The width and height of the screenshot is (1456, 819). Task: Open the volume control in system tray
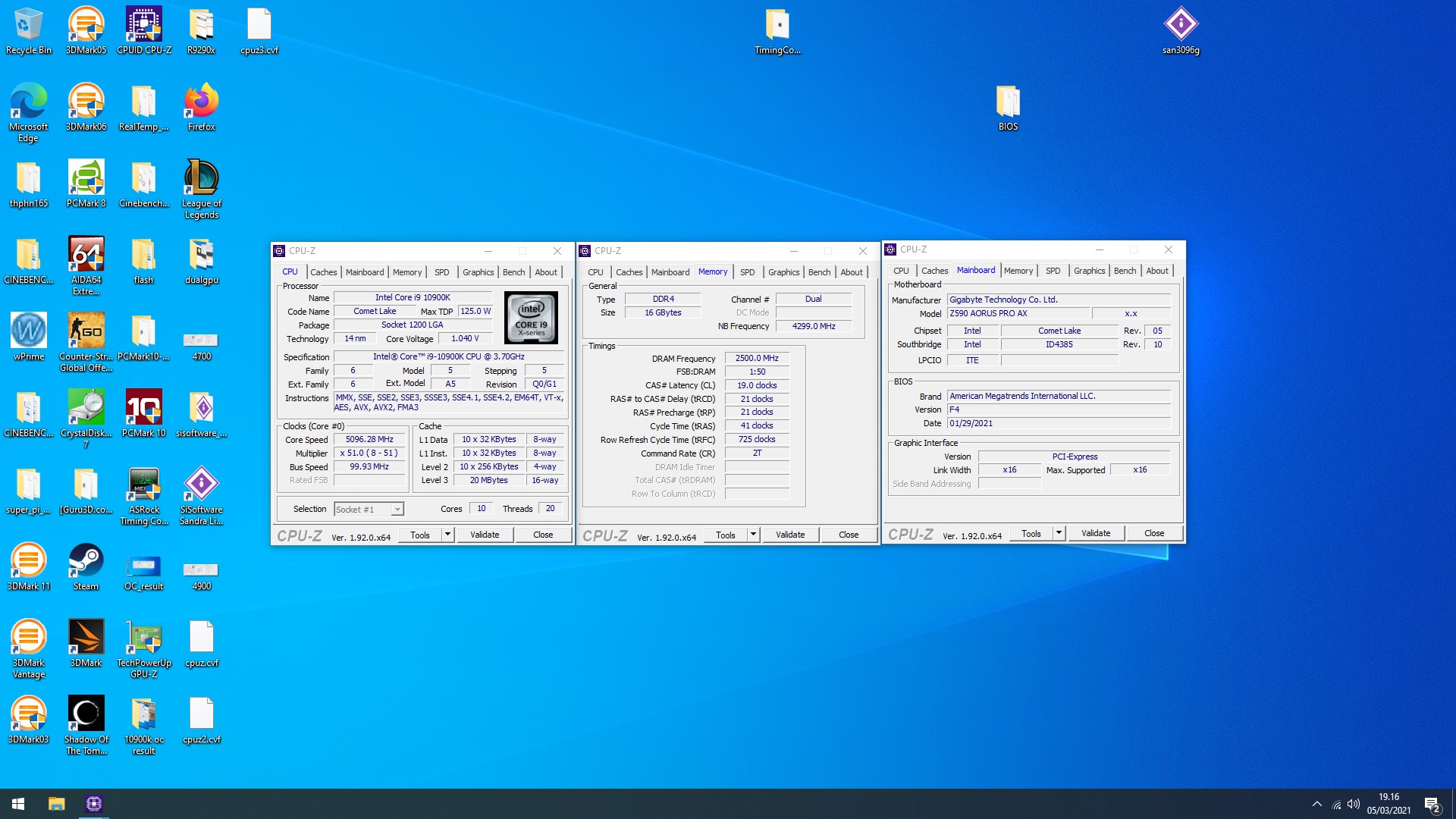pyautogui.click(x=1354, y=804)
